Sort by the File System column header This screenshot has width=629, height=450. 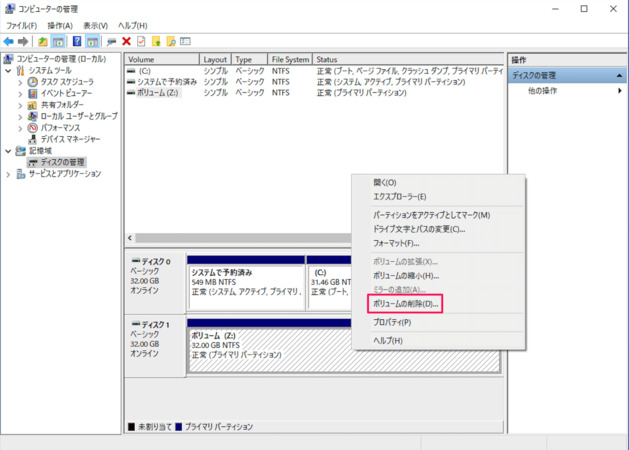click(x=290, y=59)
